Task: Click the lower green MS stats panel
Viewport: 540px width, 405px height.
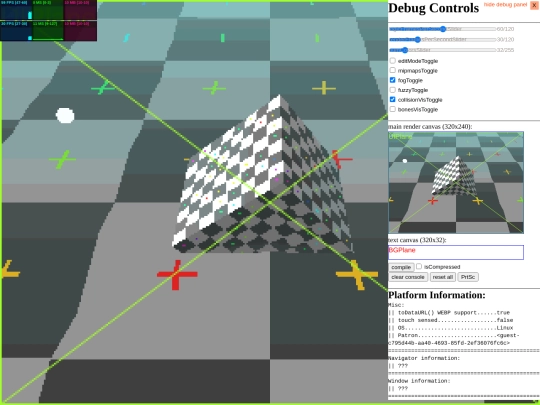Action: coord(48,31)
